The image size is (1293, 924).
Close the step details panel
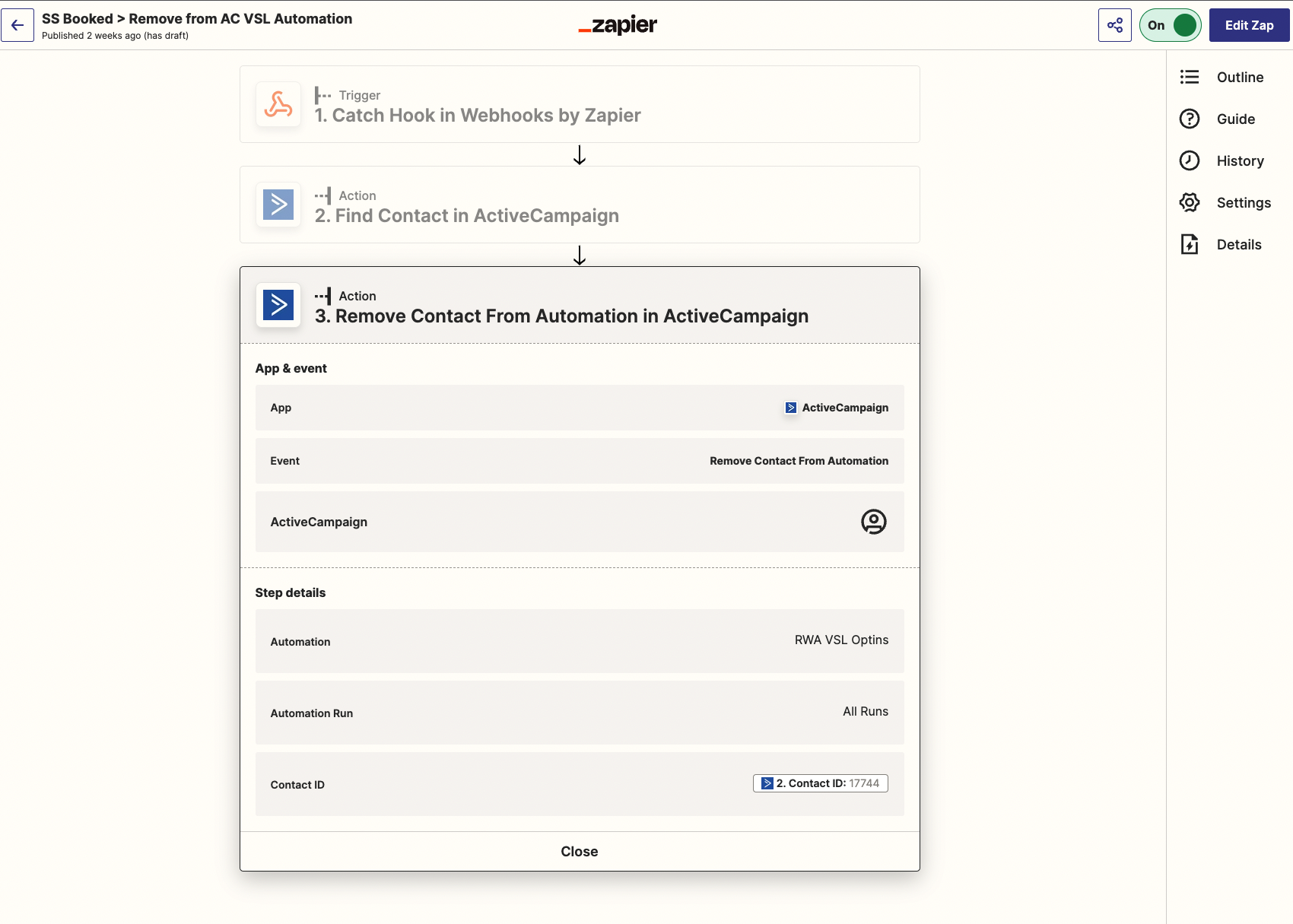pos(580,852)
